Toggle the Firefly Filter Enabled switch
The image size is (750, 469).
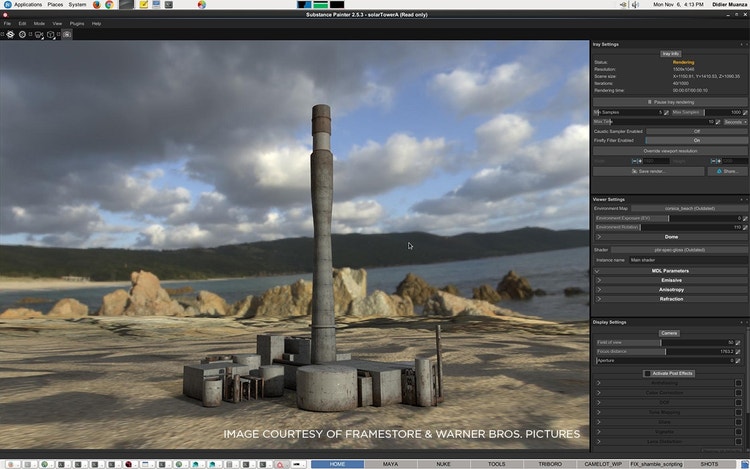tap(697, 140)
